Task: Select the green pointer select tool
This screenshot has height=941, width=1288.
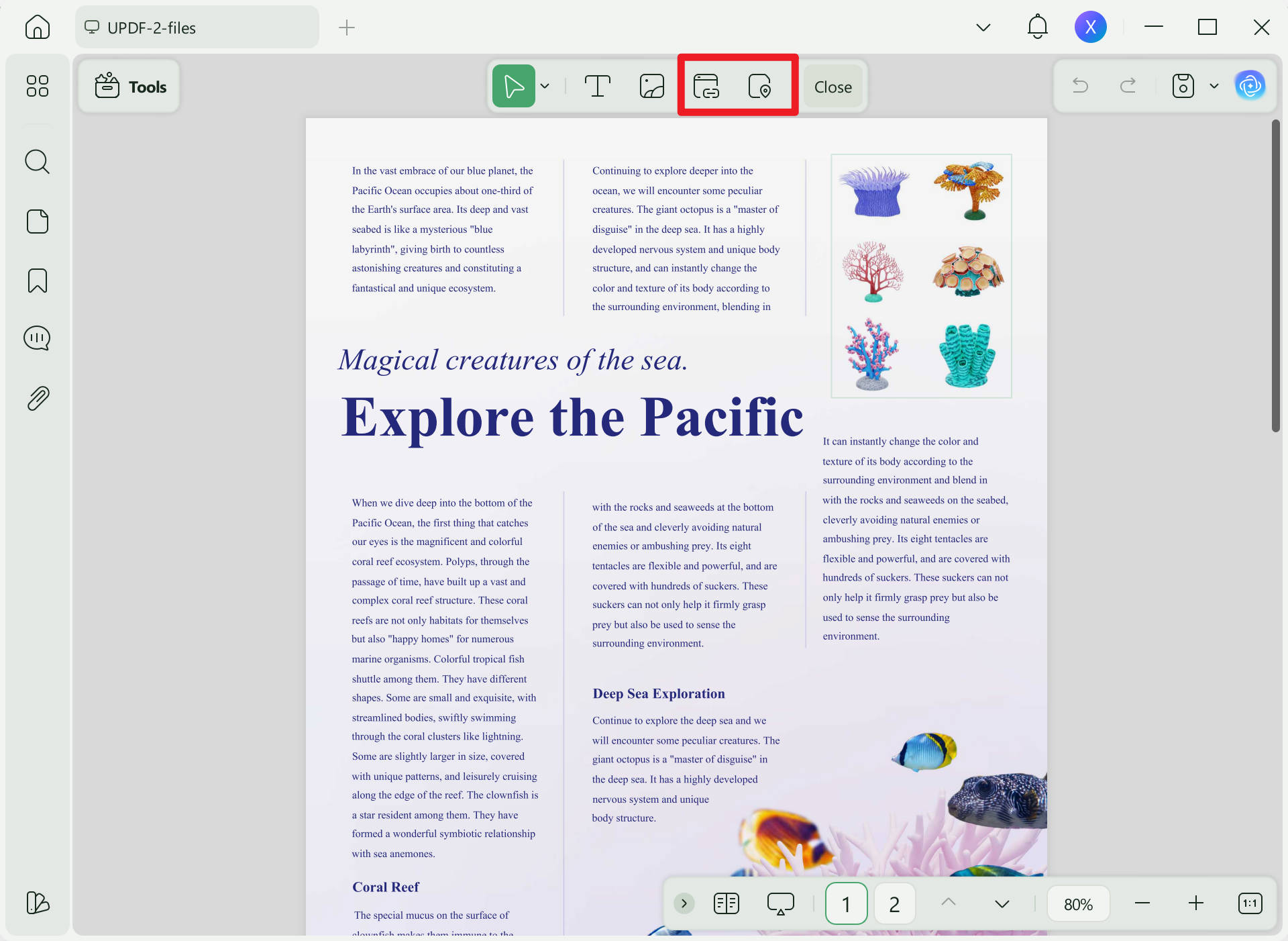Action: point(514,86)
